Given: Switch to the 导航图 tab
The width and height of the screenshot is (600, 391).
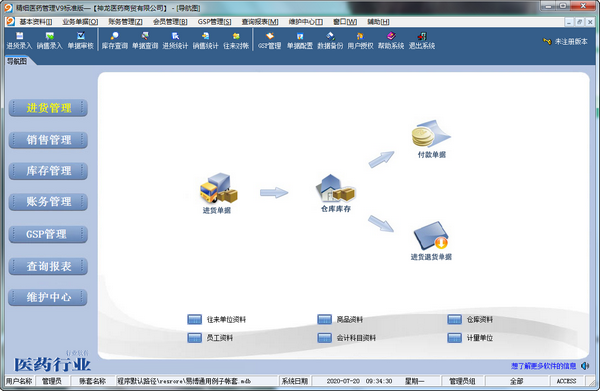Looking at the screenshot, I should click(x=17, y=61).
